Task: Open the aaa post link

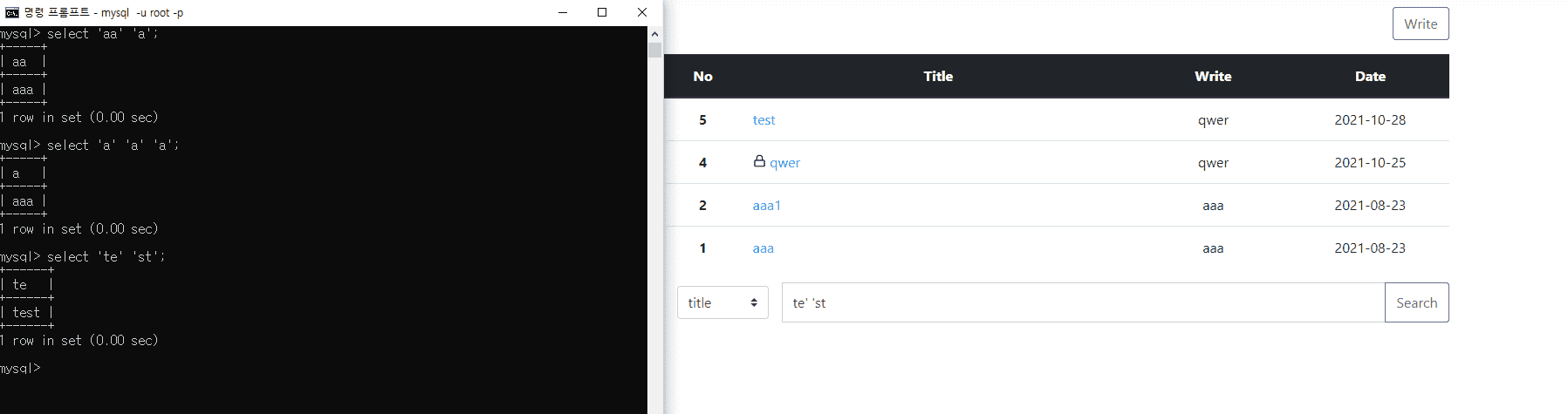Action: click(763, 248)
